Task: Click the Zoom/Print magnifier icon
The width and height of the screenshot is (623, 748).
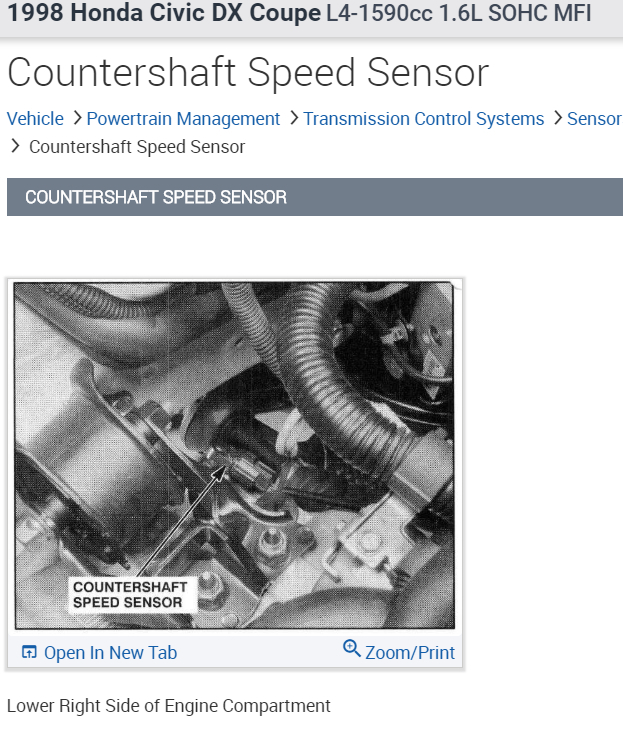Action: tap(352, 648)
